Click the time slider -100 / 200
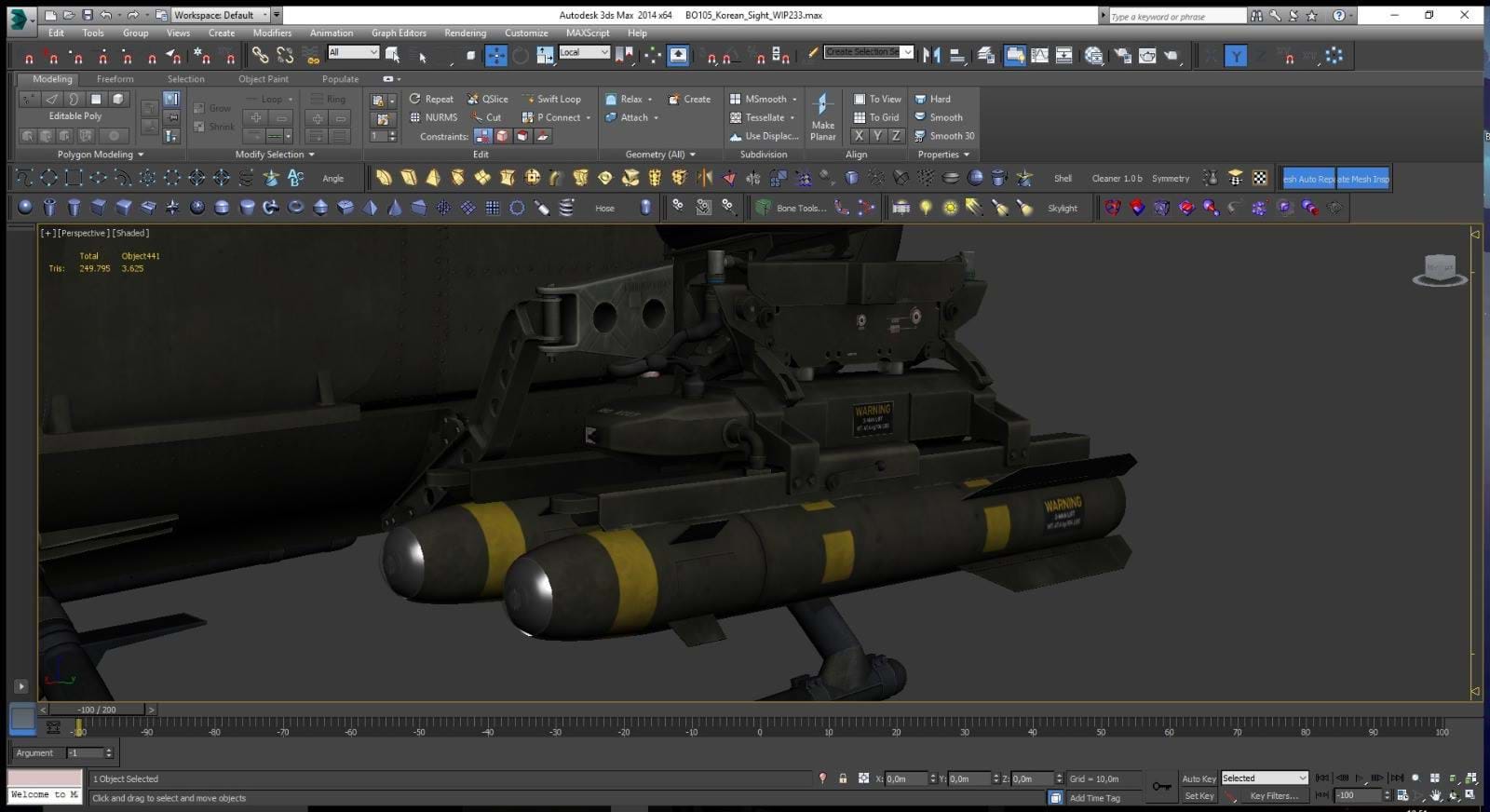The width and height of the screenshot is (1490, 812). (x=97, y=710)
